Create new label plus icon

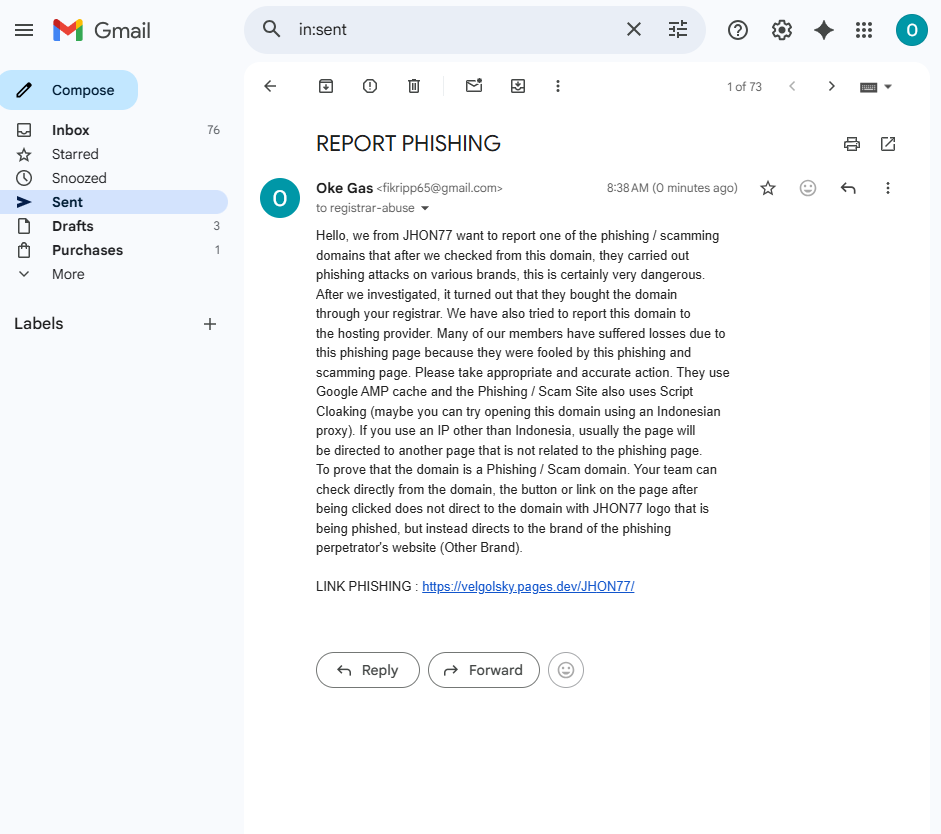click(x=209, y=324)
